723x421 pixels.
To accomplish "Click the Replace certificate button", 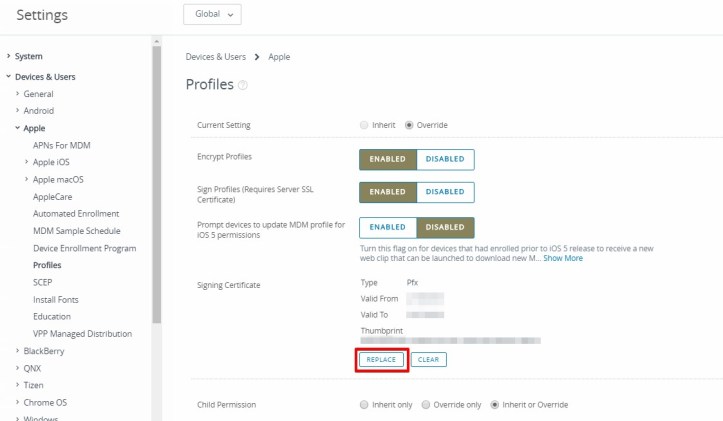I will 381,360.
